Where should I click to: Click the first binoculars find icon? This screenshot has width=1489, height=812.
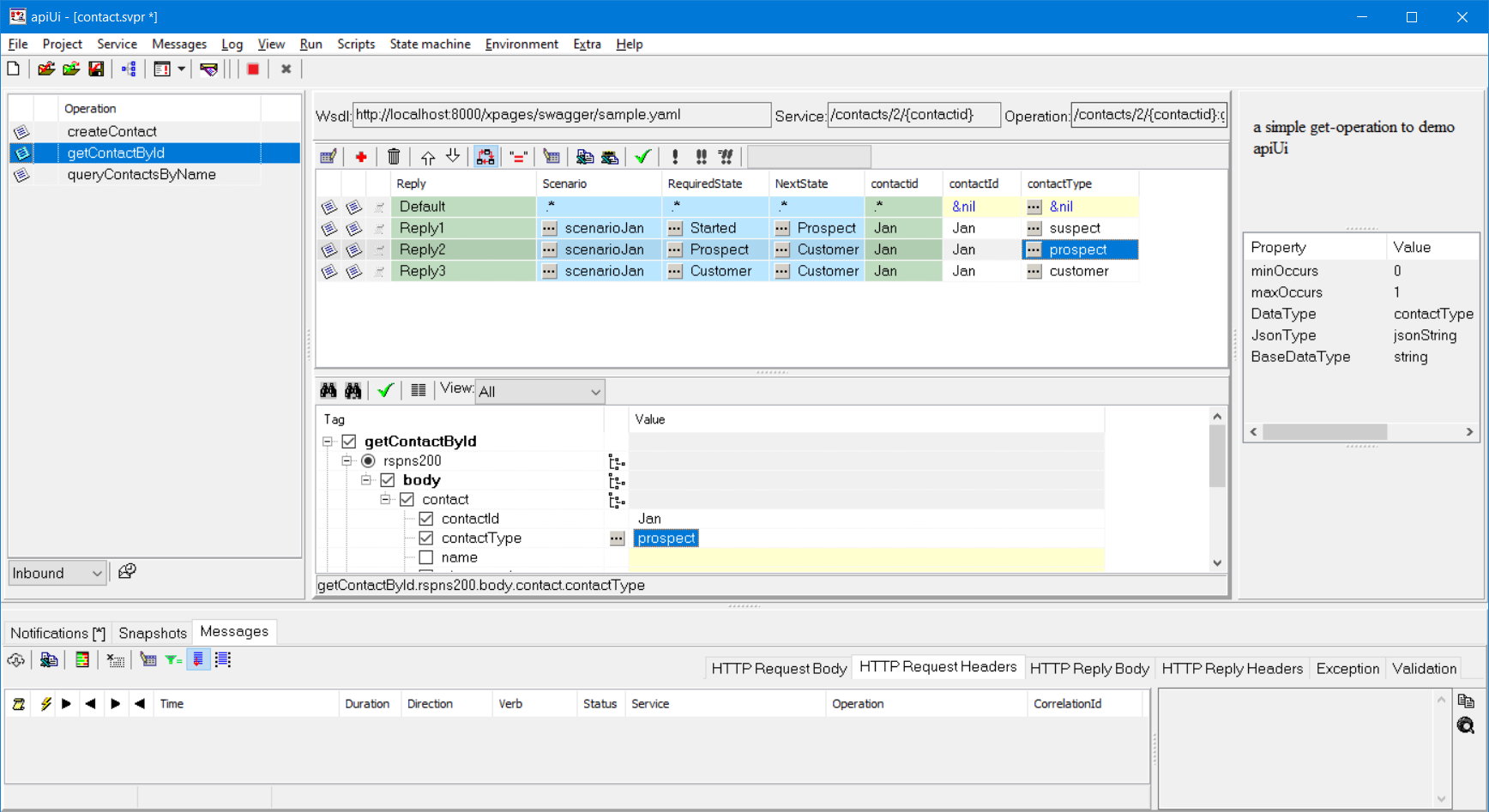click(x=329, y=391)
